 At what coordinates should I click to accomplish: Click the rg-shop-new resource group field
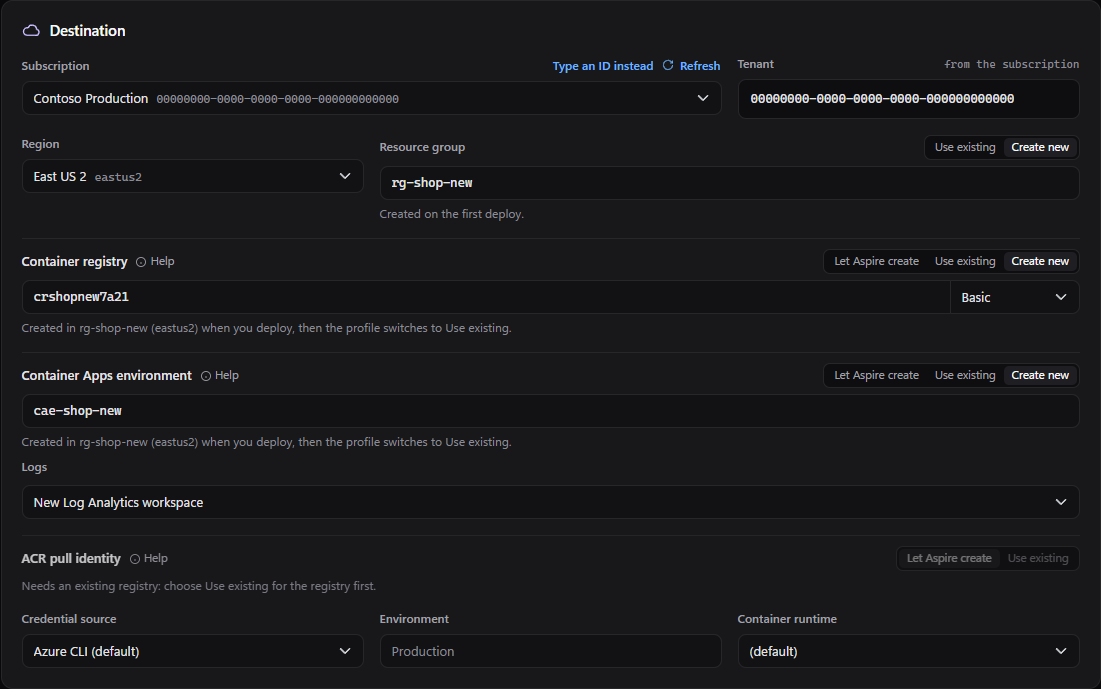tap(729, 183)
